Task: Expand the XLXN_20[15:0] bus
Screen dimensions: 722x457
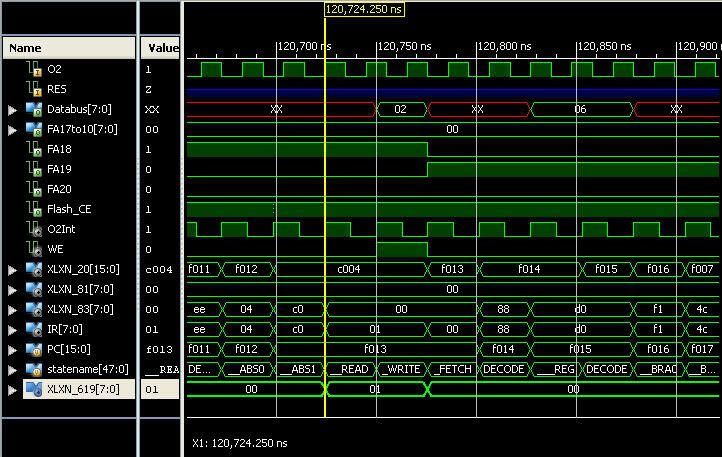Action: (x=12, y=270)
